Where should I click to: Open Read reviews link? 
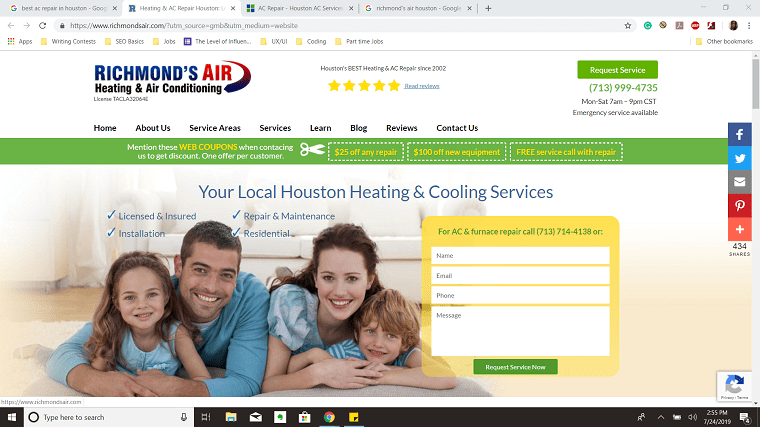[x=422, y=86]
